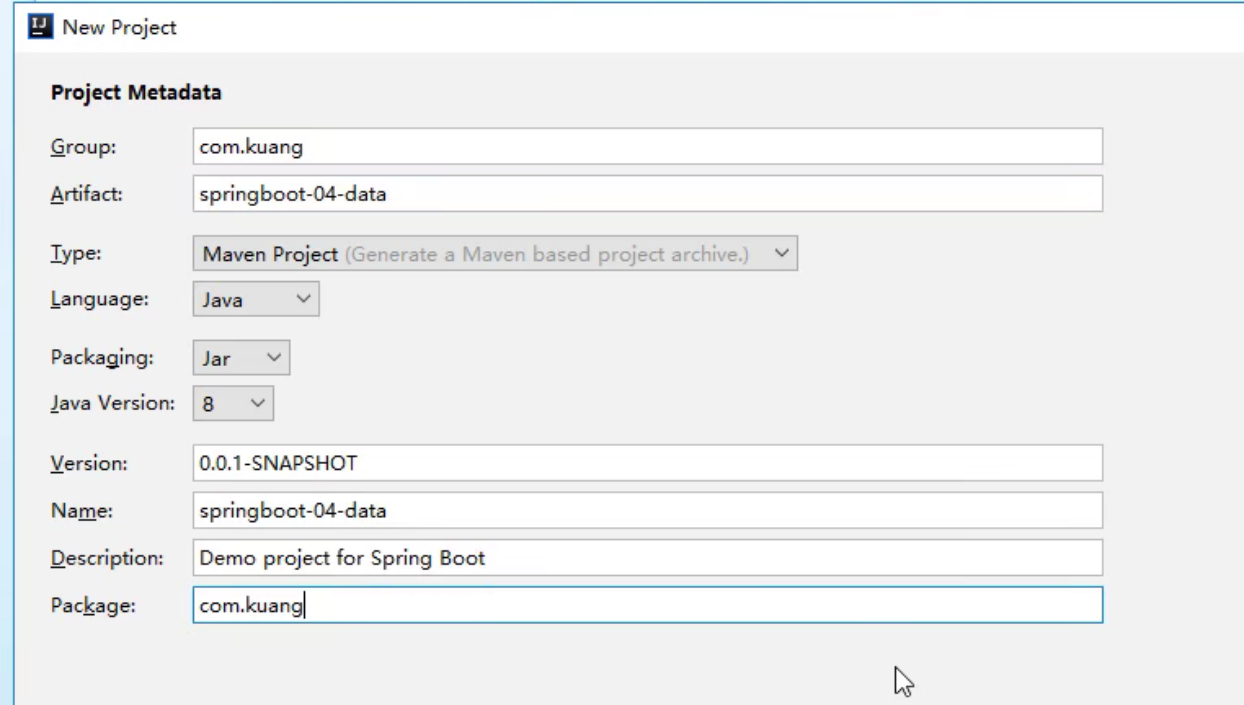Click the Artifact field with springboot-04-data
Image resolution: width=1244 pixels, height=705 pixels.
point(647,194)
